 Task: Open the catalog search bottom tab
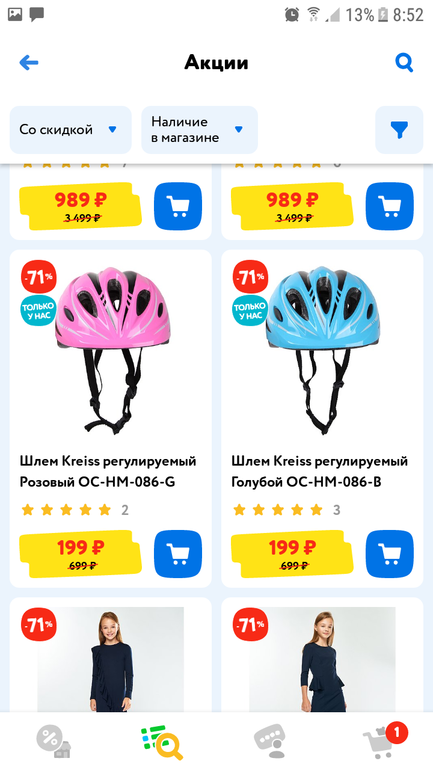tap(162, 742)
